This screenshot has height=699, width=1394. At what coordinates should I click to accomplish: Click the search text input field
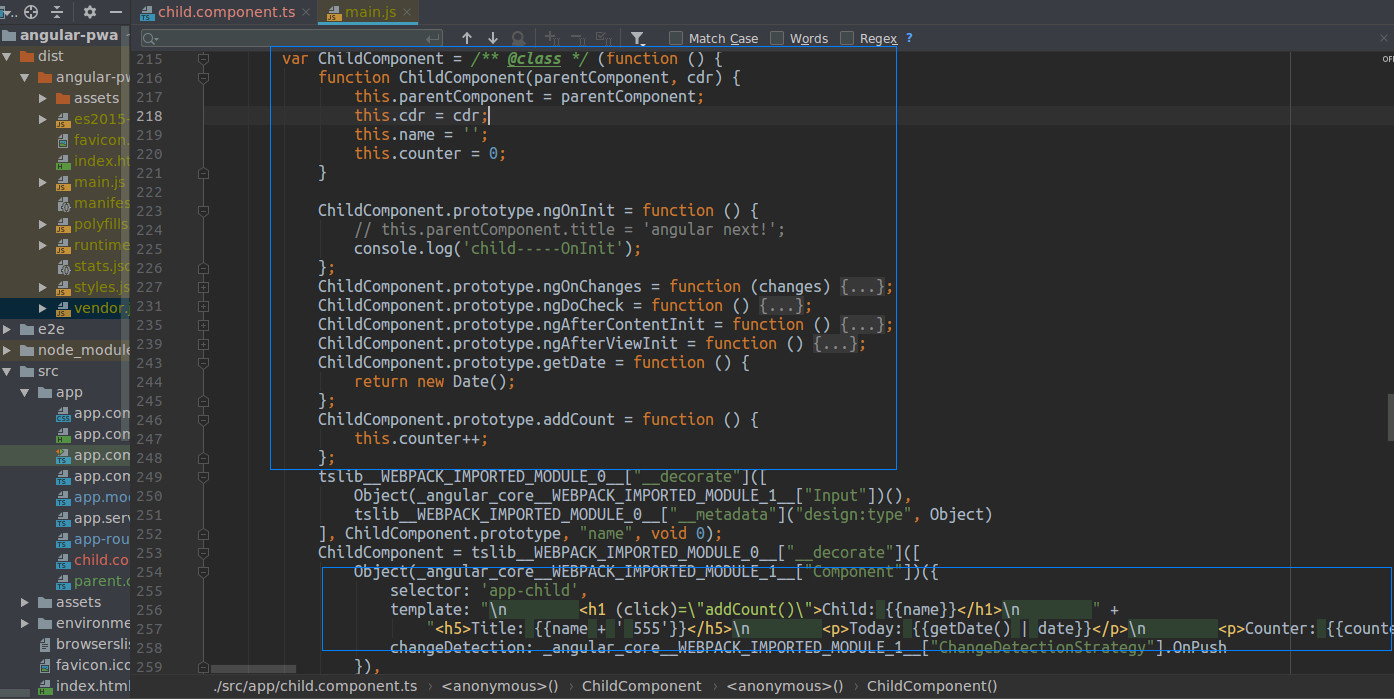point(290,38)
